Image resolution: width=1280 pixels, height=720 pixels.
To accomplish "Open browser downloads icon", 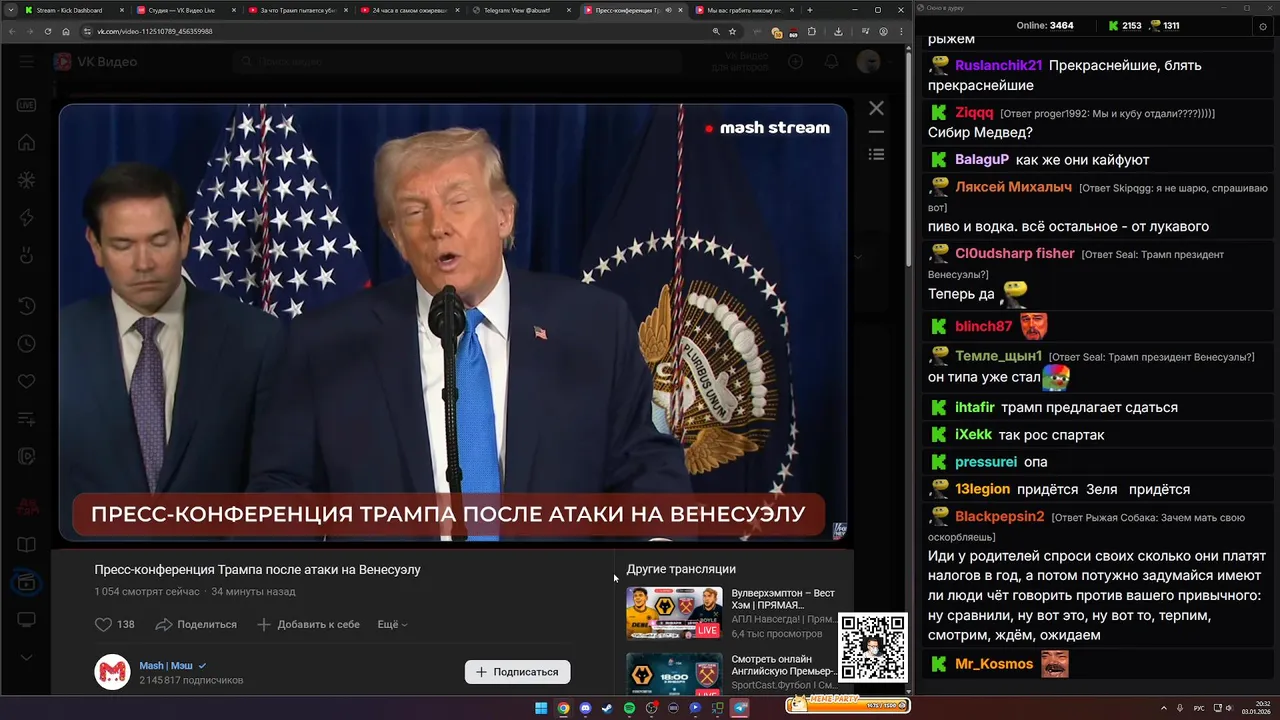I will 838,31.
